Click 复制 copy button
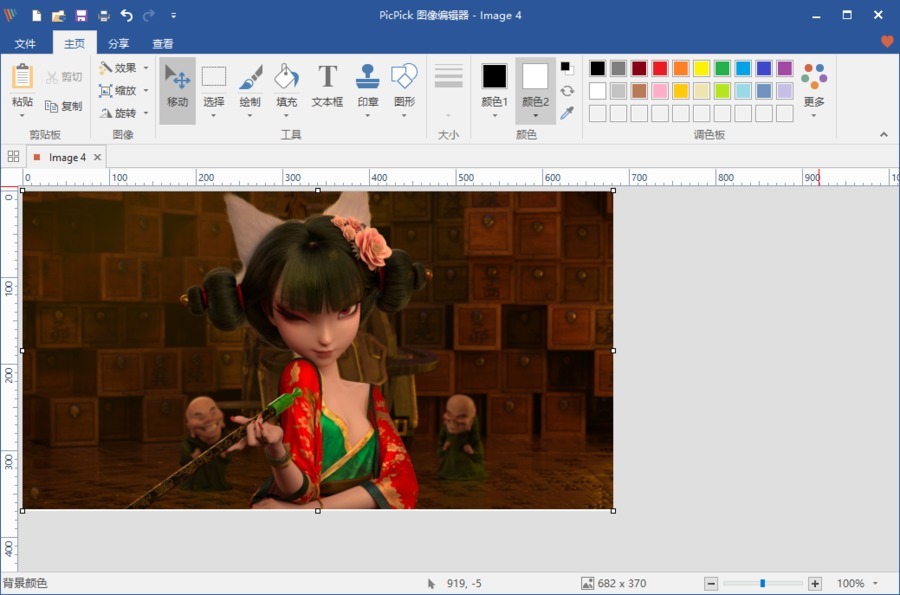Image resolution: width=900 pixels, height=595 pixels. pyautogui.click(x=64, y=106)
